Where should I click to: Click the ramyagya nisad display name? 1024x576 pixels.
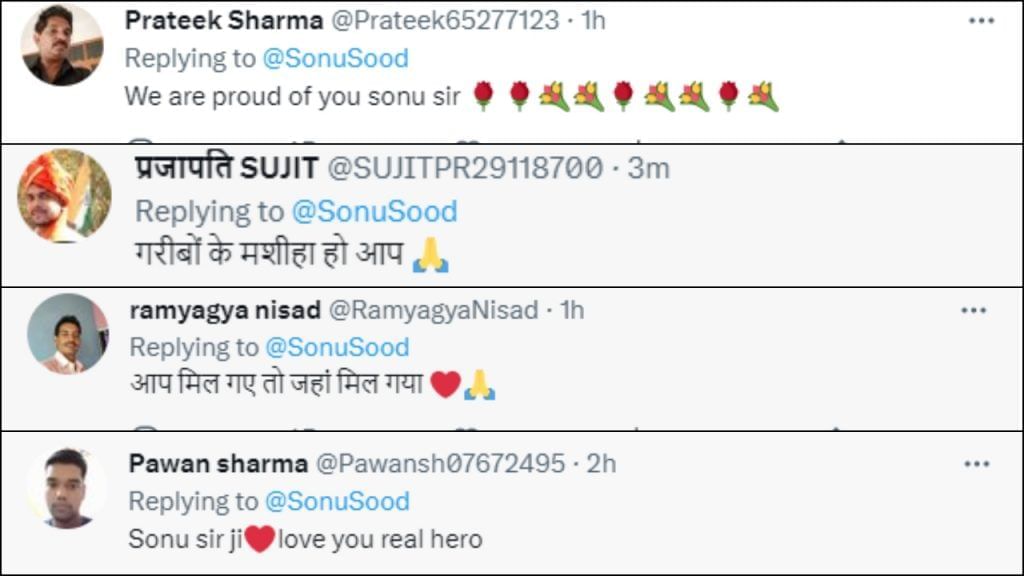point(225,310)
